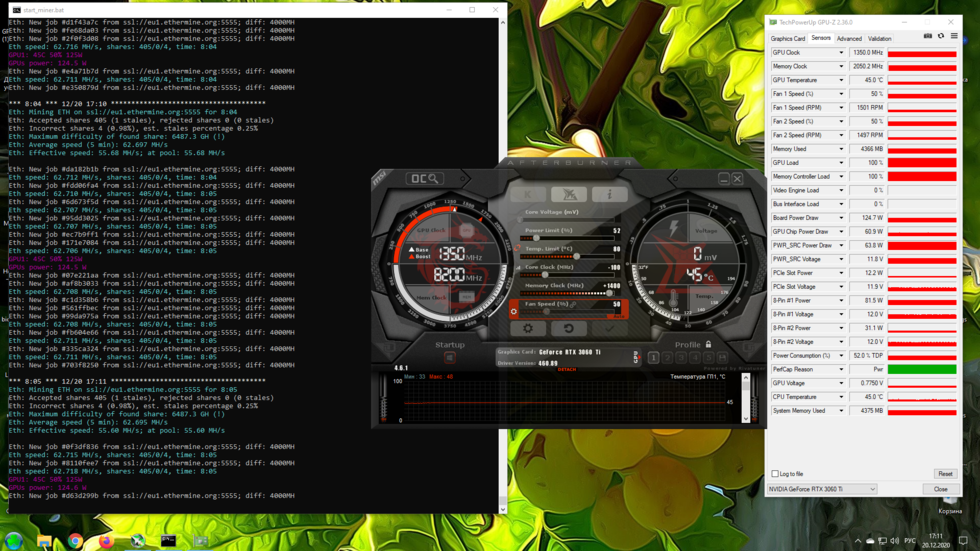Open the NVIDIA GeForce RTX 3060 Ti selector

click(821, 489)
